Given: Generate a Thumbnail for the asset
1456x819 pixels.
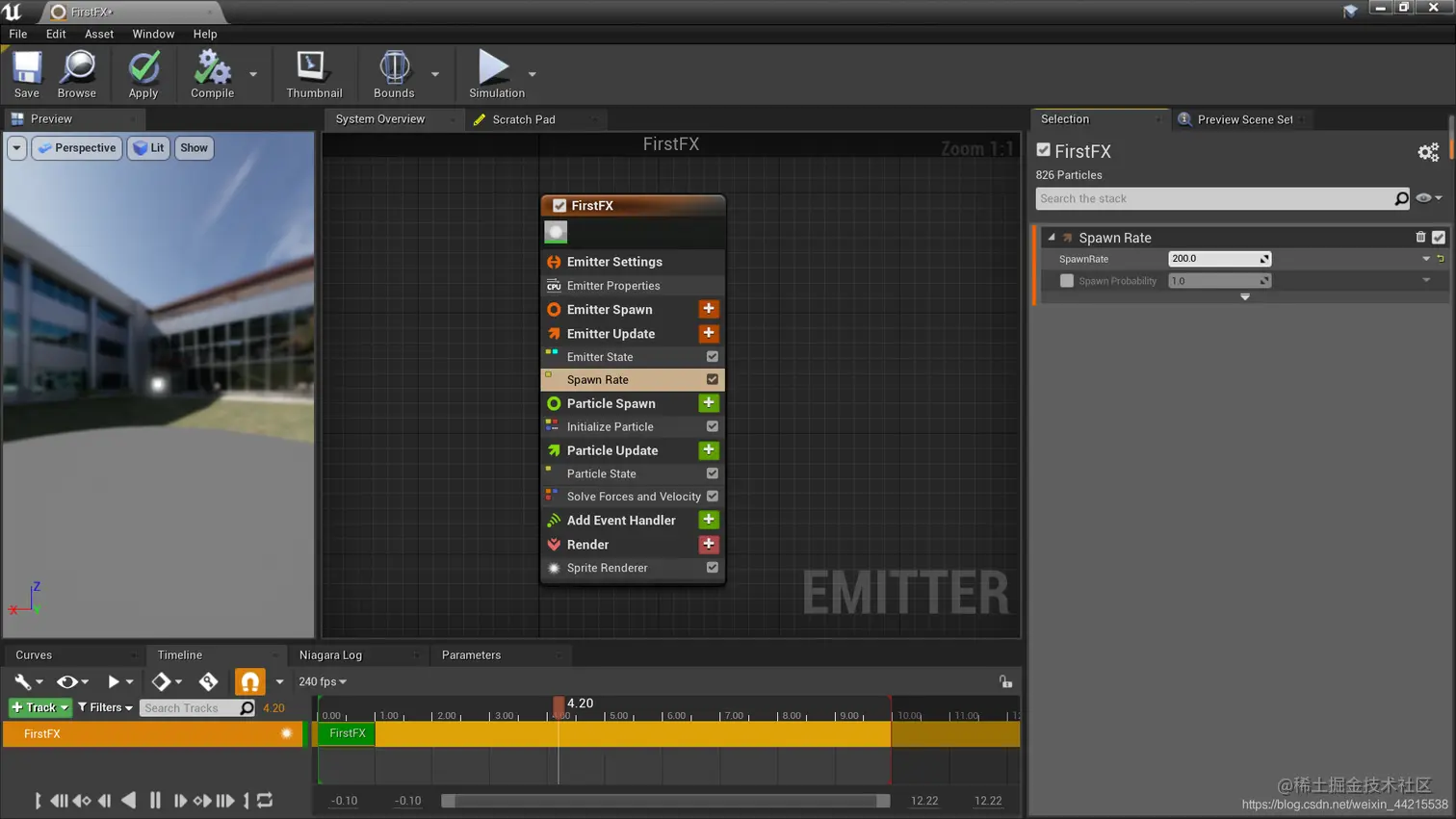Looking at the screenshot, I should (x=314, y=74).
